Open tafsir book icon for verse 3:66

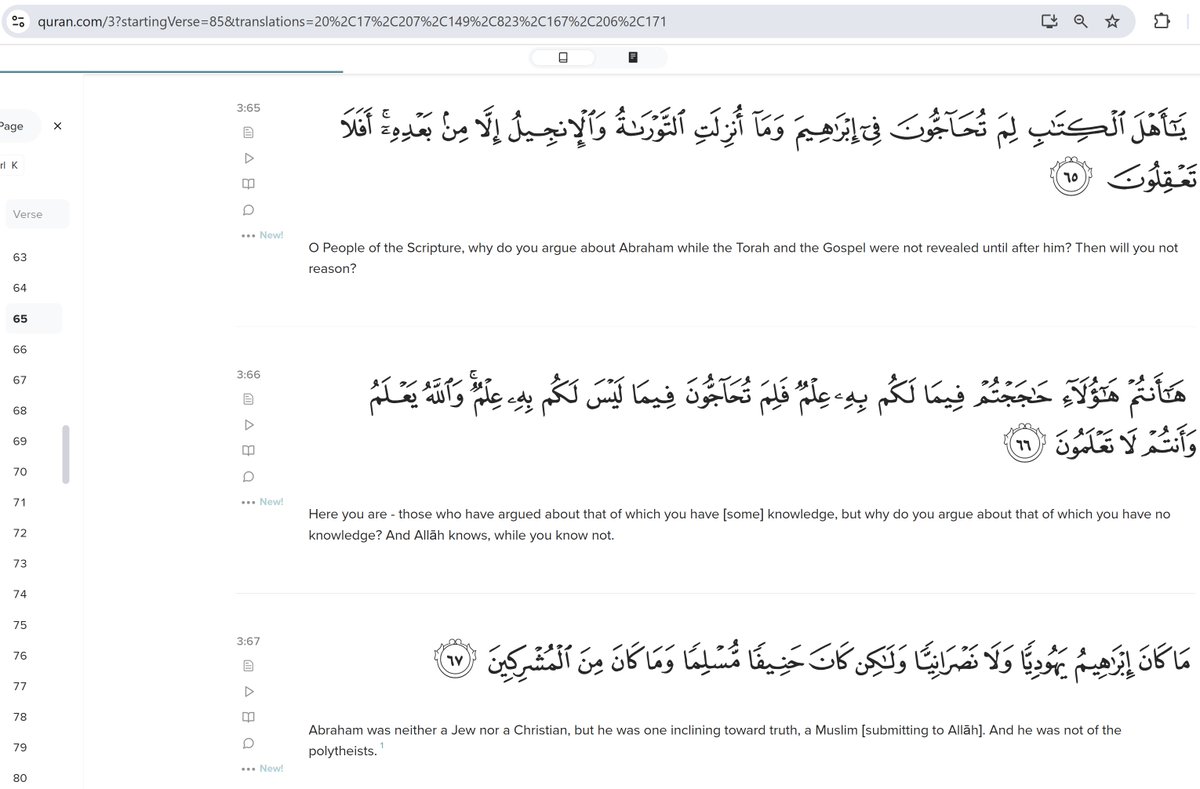point(248,450)
